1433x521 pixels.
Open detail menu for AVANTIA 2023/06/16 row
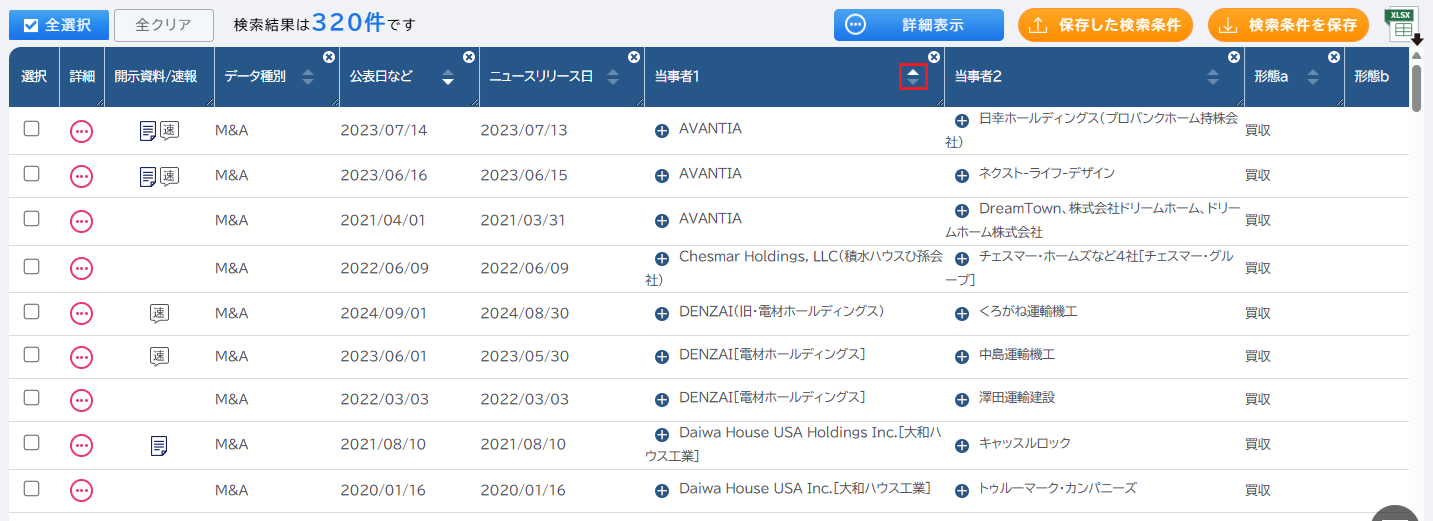point(82,176)
